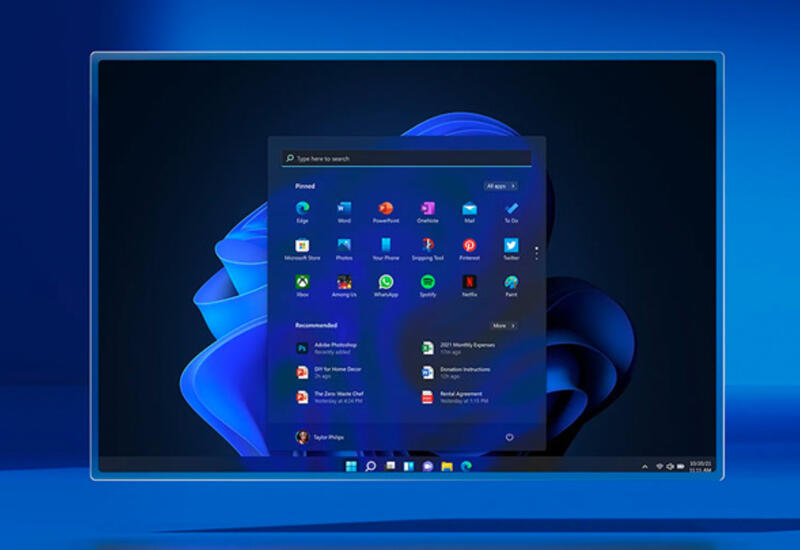Open the volume tray icon
The image size is (800, 550).
[x=670, y=467]
